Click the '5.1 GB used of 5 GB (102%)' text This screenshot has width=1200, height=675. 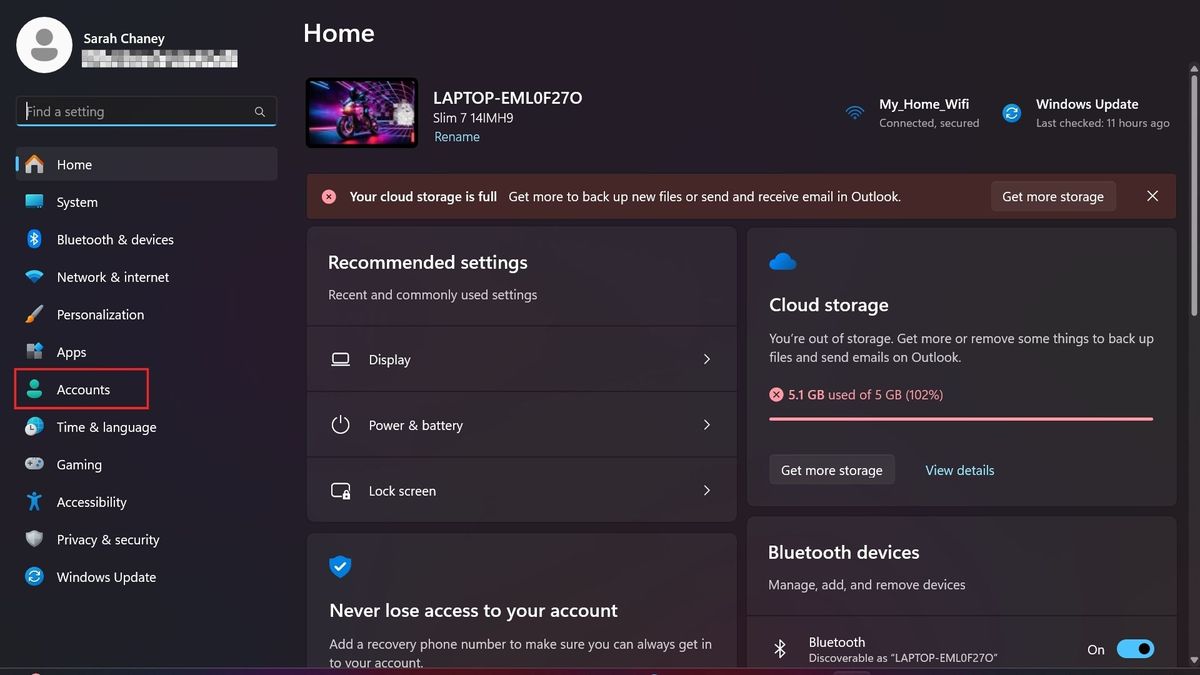865,395
